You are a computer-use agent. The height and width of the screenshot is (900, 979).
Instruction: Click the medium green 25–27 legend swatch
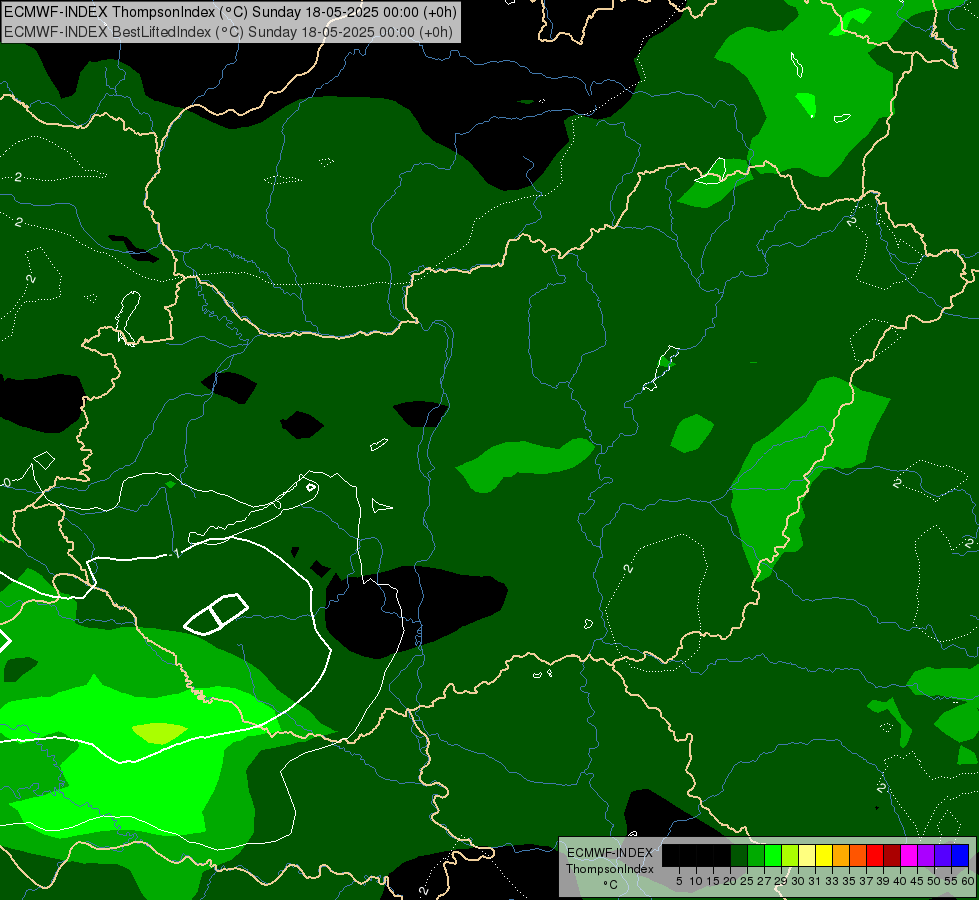coord(756,855)
